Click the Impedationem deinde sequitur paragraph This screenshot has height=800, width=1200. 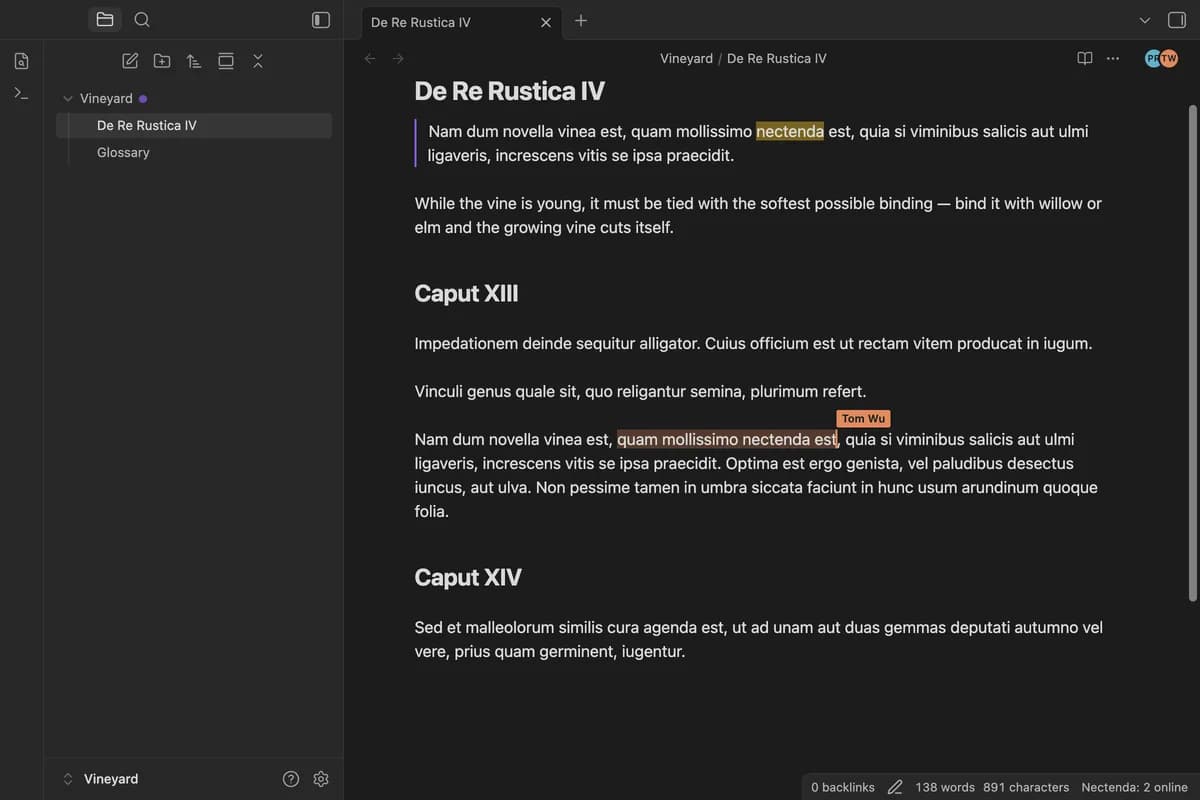point(753,344)
